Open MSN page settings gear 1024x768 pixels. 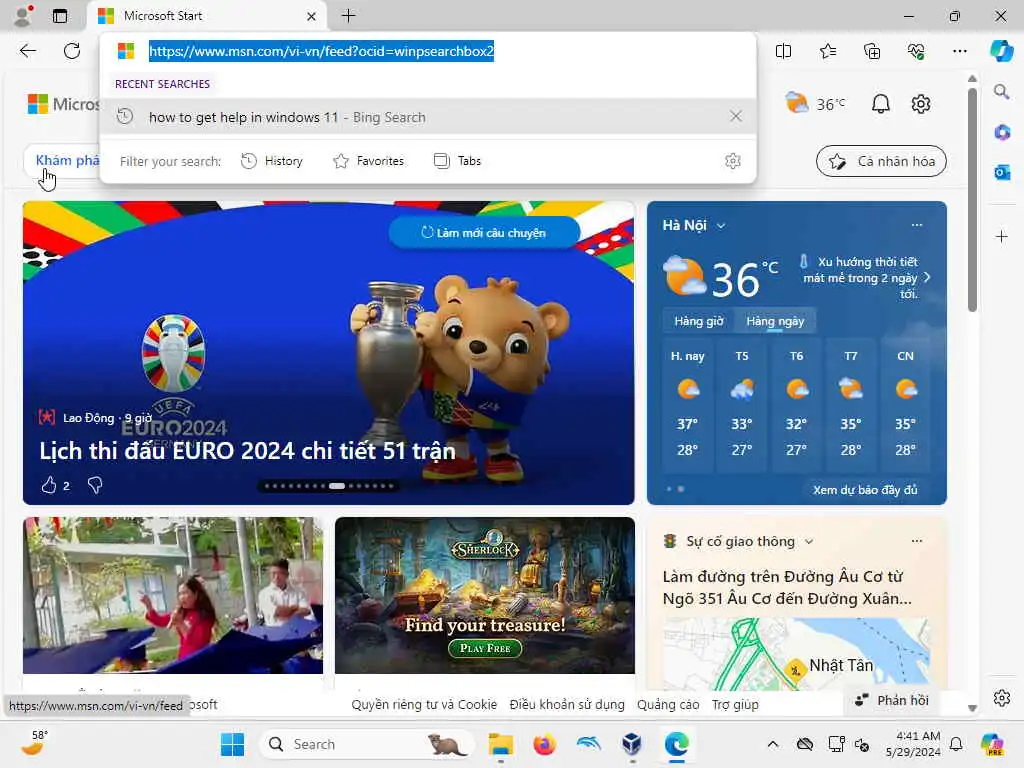pos(921,104)
